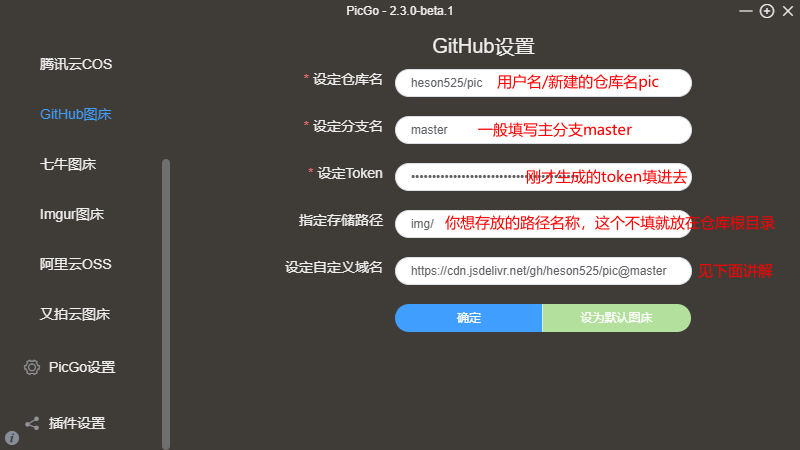The image size is (800, 450).
Task: Close the PicGo window
Action: click(788, 11)
